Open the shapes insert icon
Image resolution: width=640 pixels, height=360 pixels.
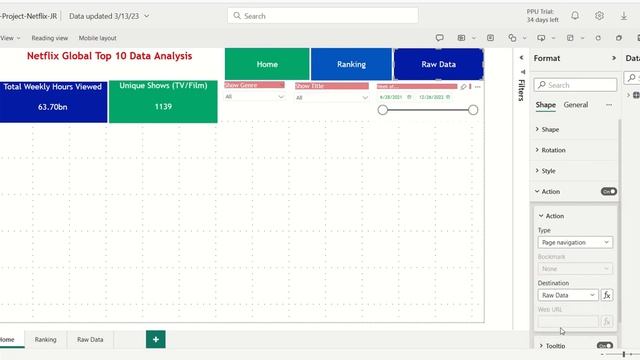512,38
